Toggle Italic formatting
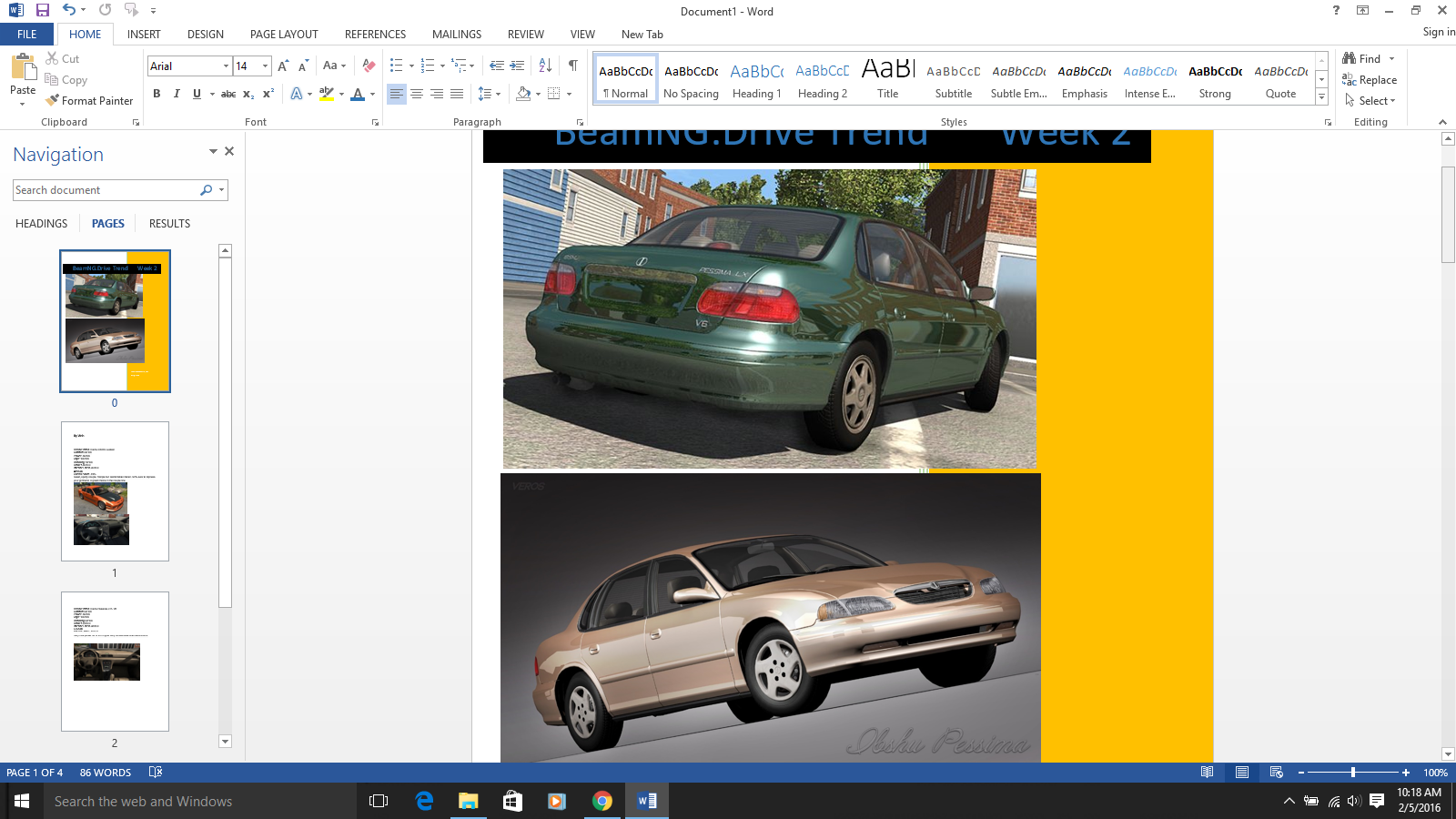This screenshot has width=1456, height=819. click(x=177, y=94)
